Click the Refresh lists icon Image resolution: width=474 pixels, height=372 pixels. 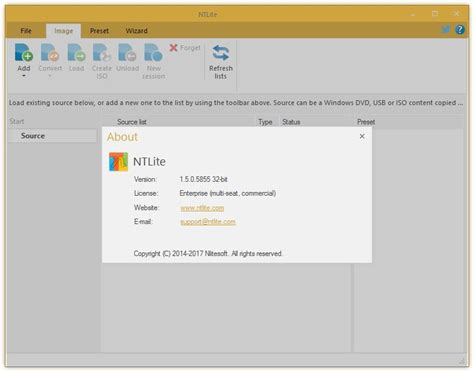coord(221,53)
